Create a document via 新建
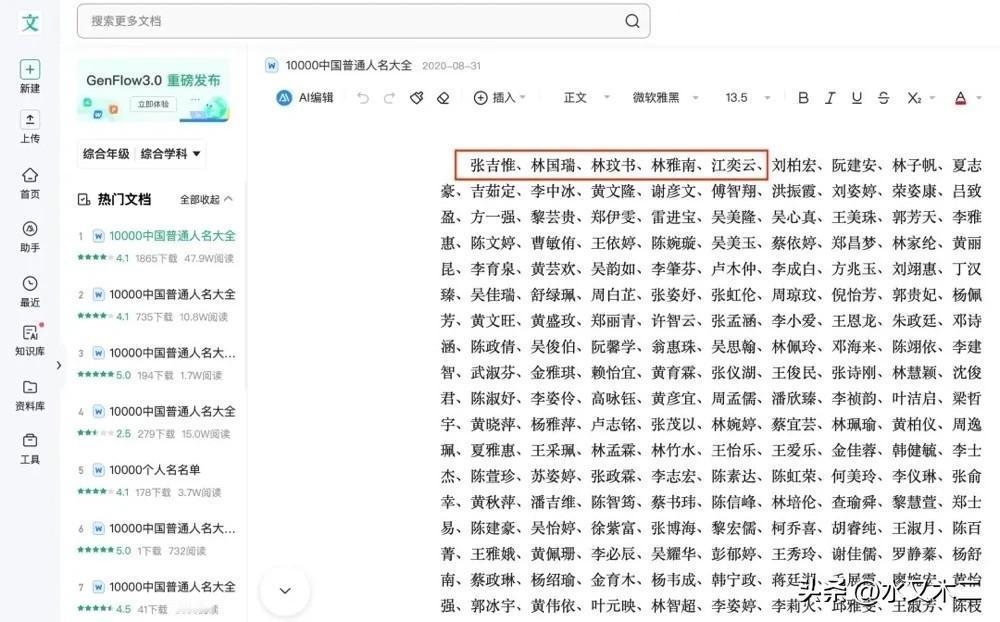1000x622 pixels. [x=29, y=74]
